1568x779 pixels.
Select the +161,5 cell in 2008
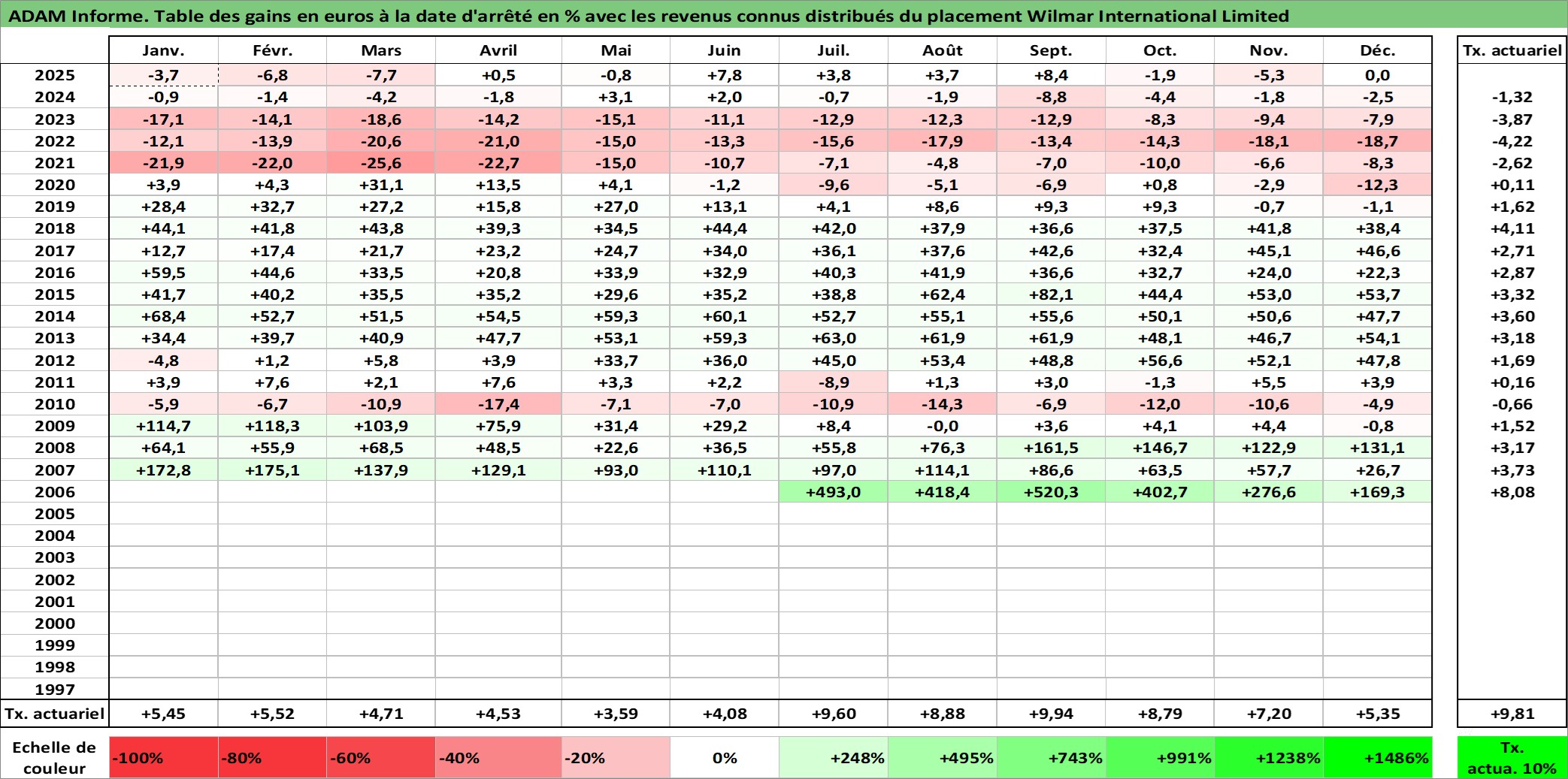(1052, 448)
